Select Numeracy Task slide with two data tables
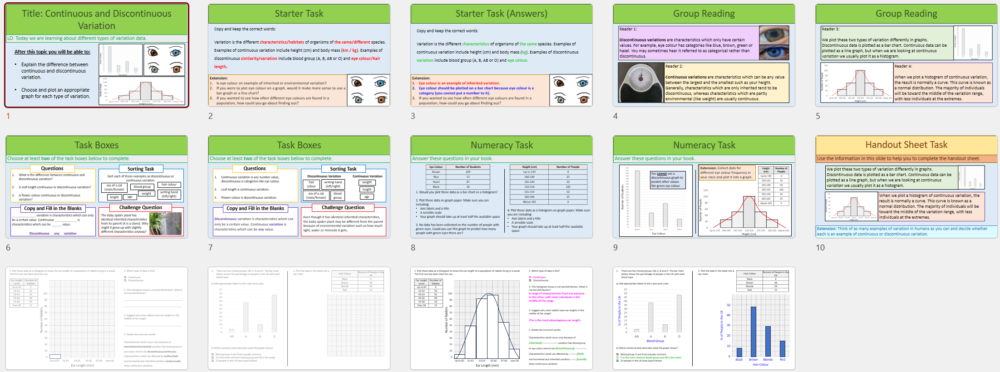The image size is (1000, 372). [502, 187]
